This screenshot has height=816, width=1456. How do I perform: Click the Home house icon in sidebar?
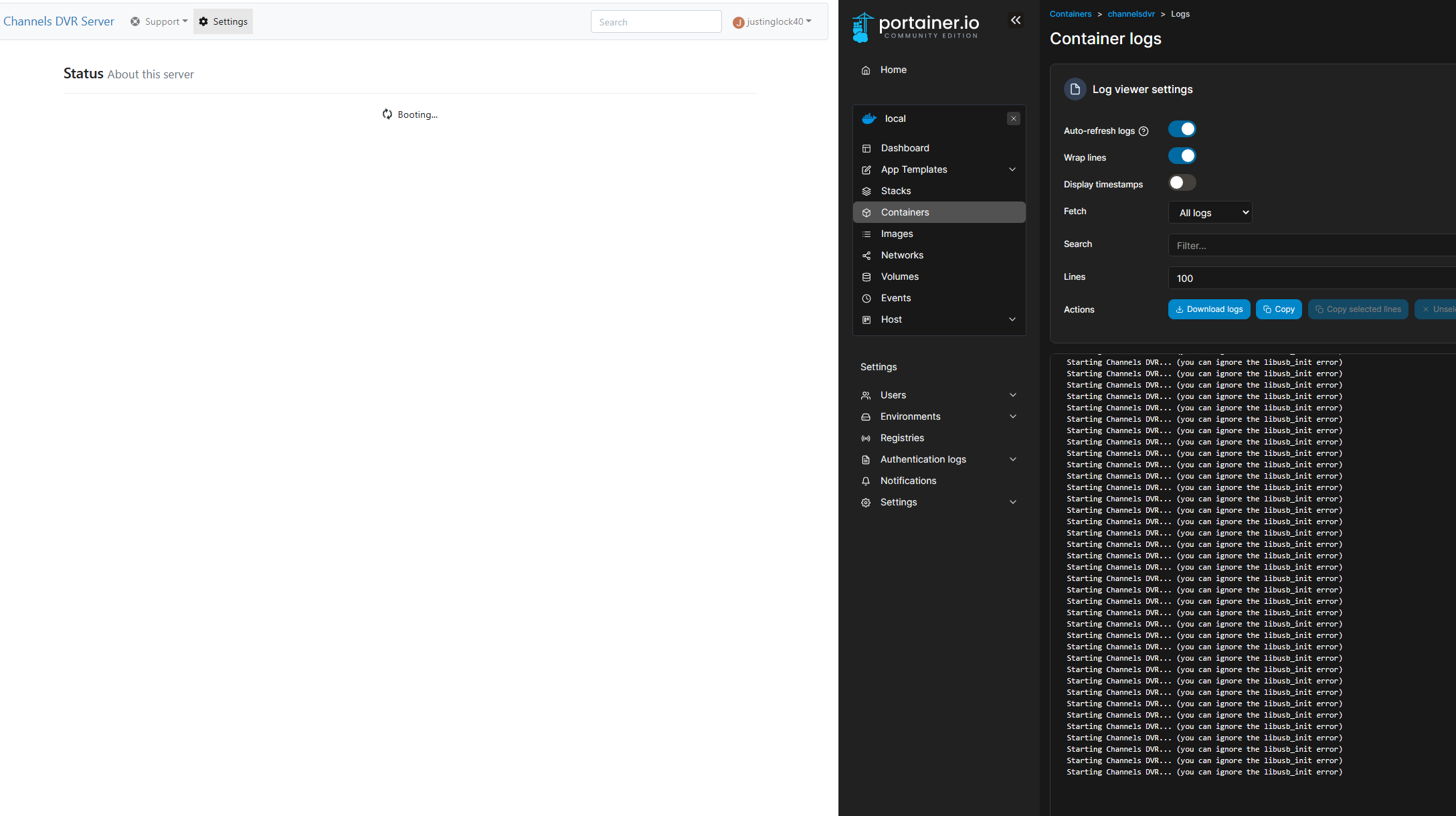pyautogui.click(x=866, y=70)
